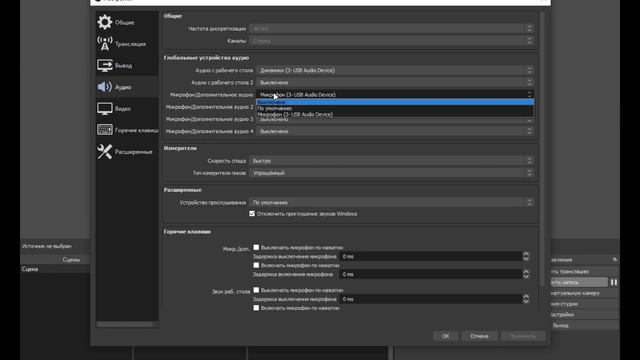The width and height of the screenshot is (640, 360).
Task: Open the Аудио с рабочего стола 2 dropdown
Action: (x=395, y=82)
